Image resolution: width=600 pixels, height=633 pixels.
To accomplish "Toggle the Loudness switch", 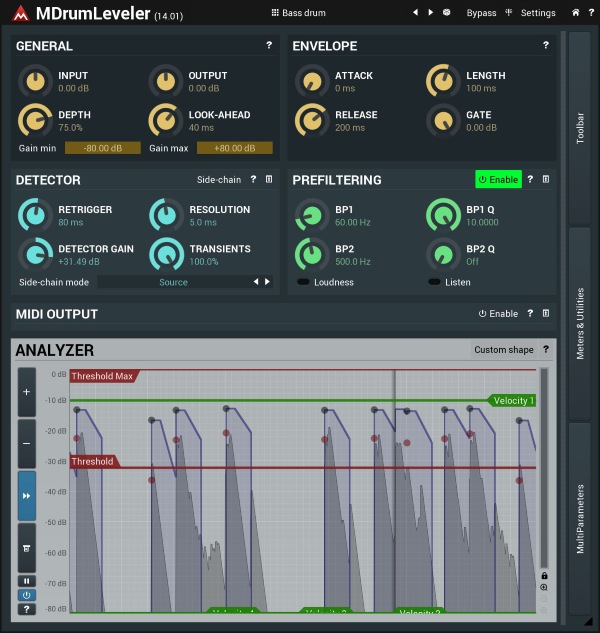I will [x=303, y=282].
